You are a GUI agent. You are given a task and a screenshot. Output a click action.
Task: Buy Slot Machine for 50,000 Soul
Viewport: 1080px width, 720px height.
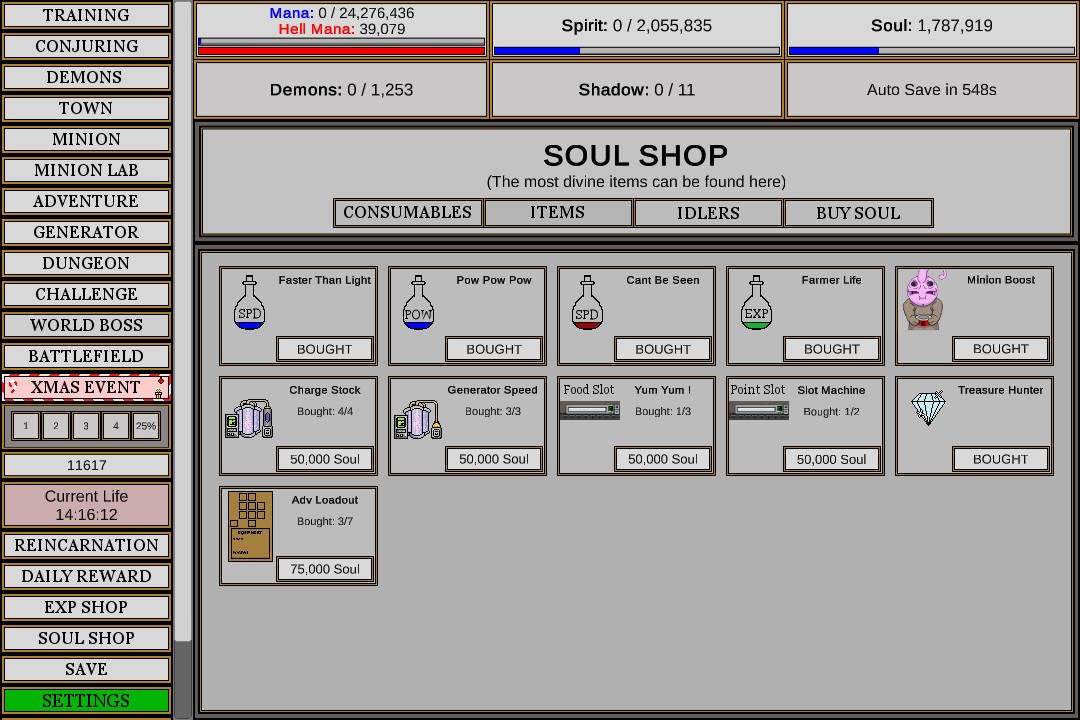(831, 458)
